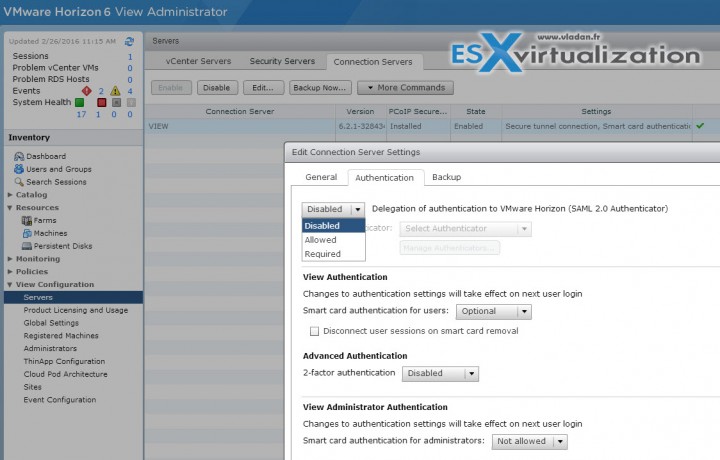Click the Persistent Disks icon
720x460 pixels.
point(27,246)
